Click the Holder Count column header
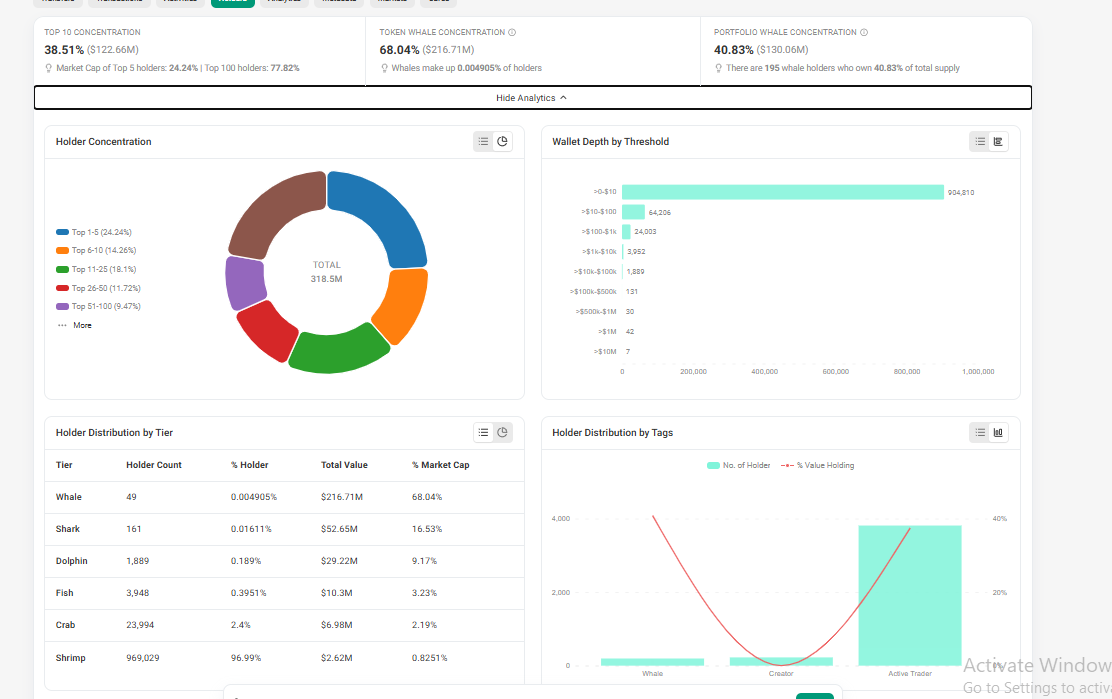This screenshot has width=1112, height=699. [x=154, y=465]
